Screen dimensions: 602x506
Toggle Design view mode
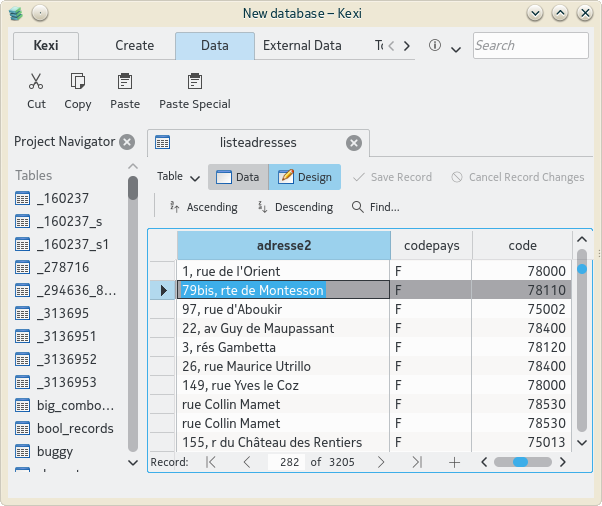pyautogui.click(x=304, y=177)
